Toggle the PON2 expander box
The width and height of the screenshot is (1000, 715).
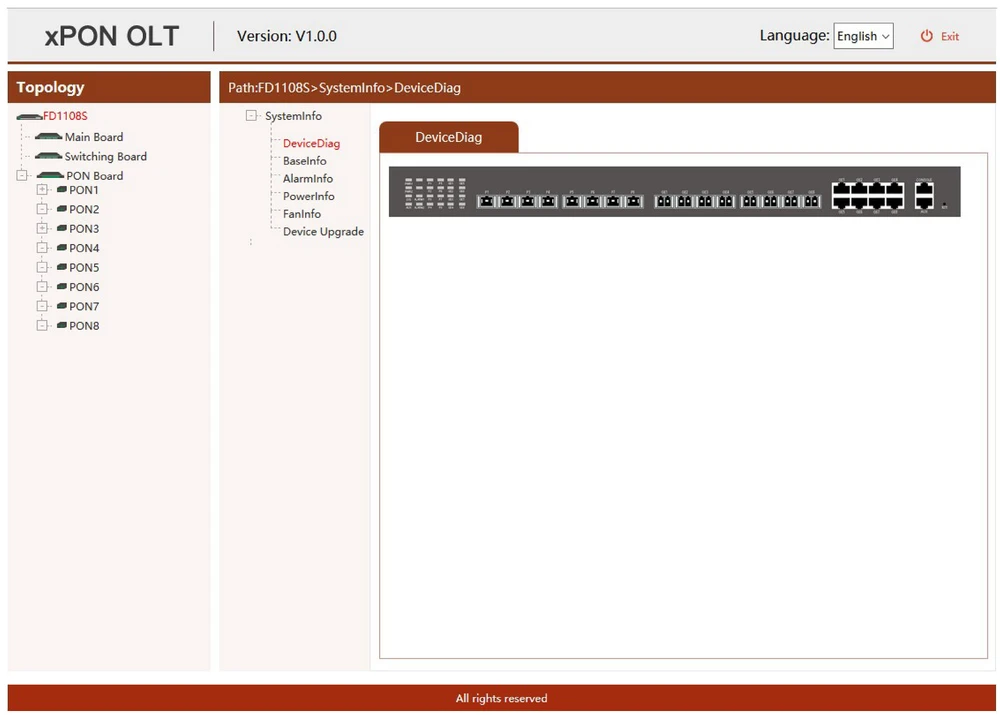pos(42,210)
